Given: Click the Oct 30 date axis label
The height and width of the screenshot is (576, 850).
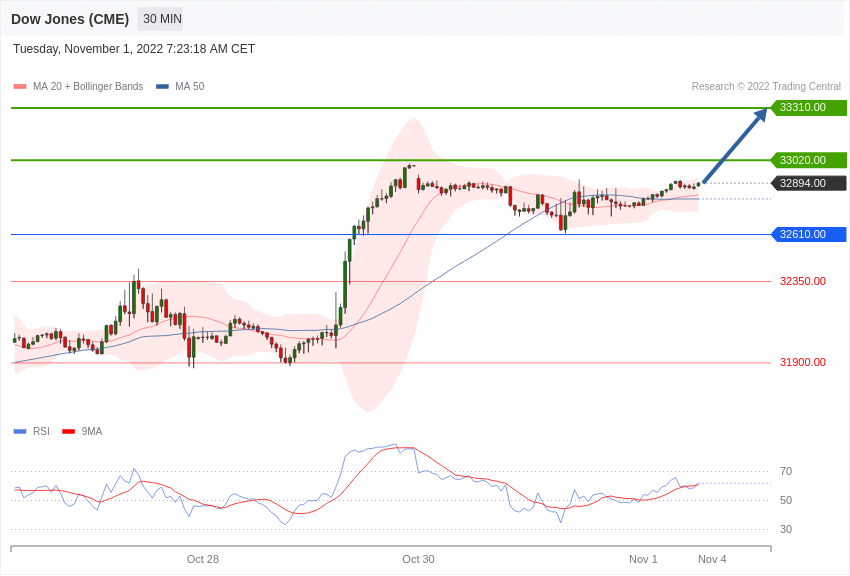Looking at the screenshot, I should tap(418, 559).
